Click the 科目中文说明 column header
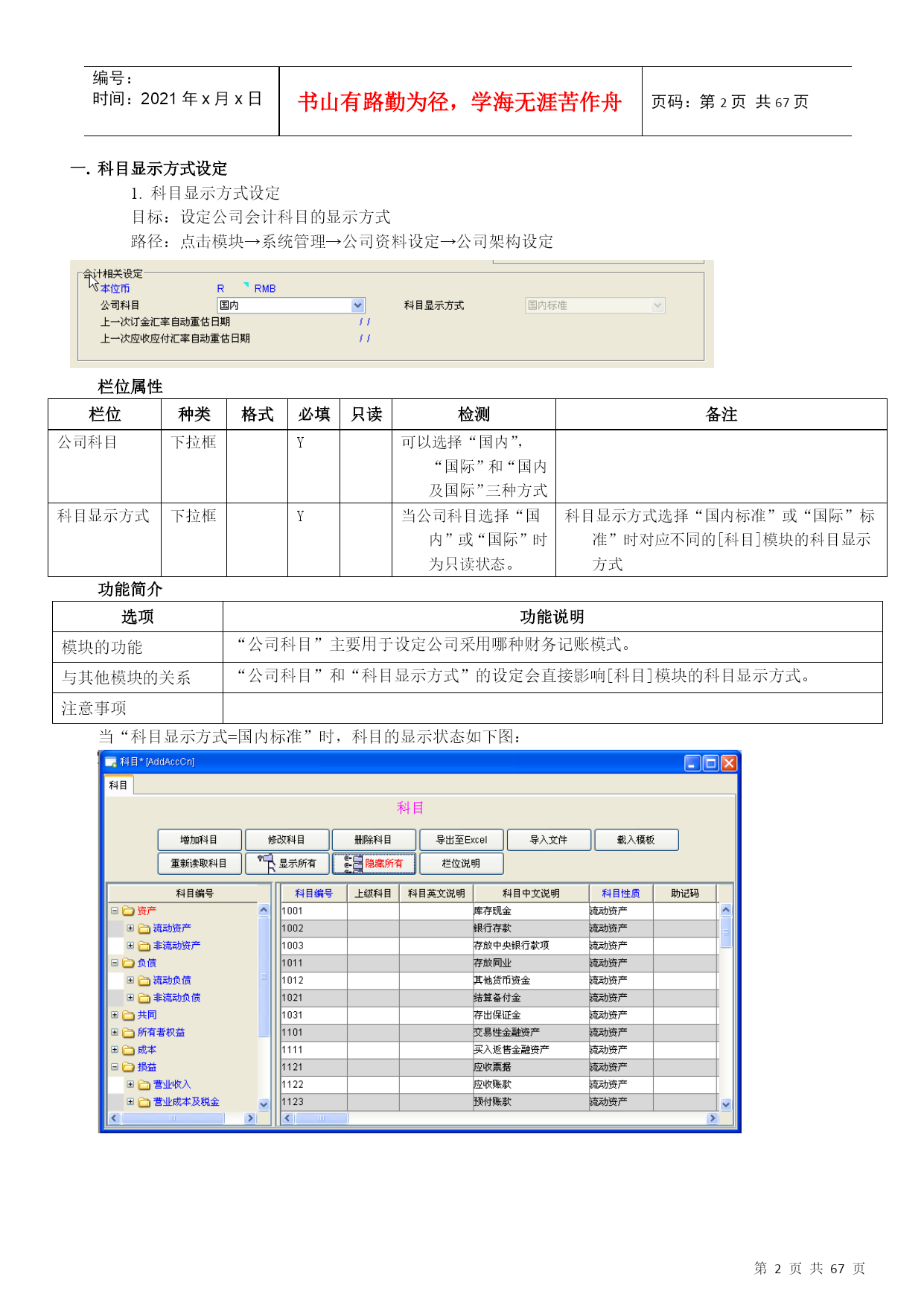The image size is (924, 1306). pos(531,894)
